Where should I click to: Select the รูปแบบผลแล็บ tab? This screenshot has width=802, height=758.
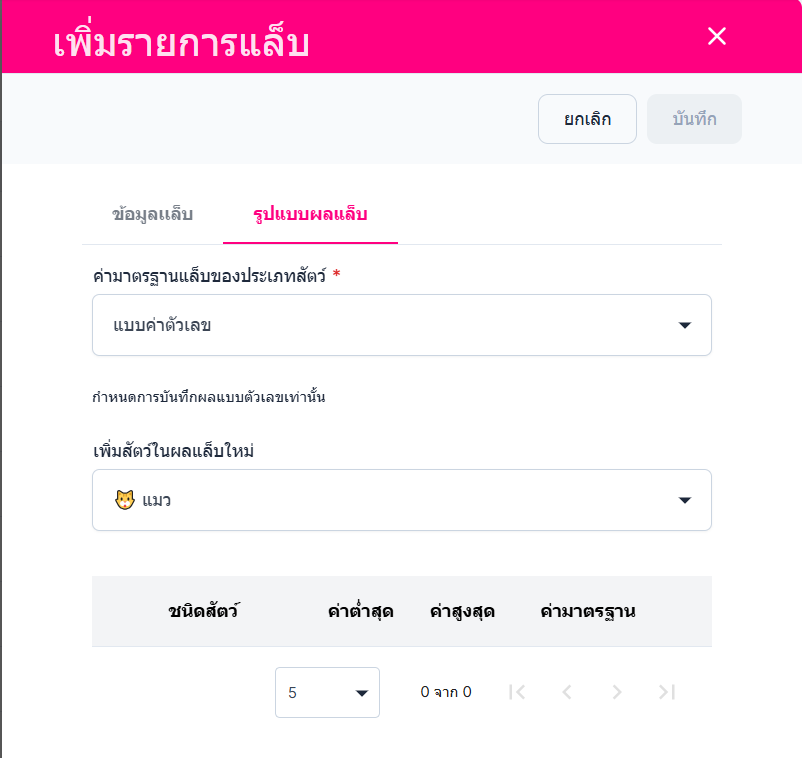click(310, 214)
